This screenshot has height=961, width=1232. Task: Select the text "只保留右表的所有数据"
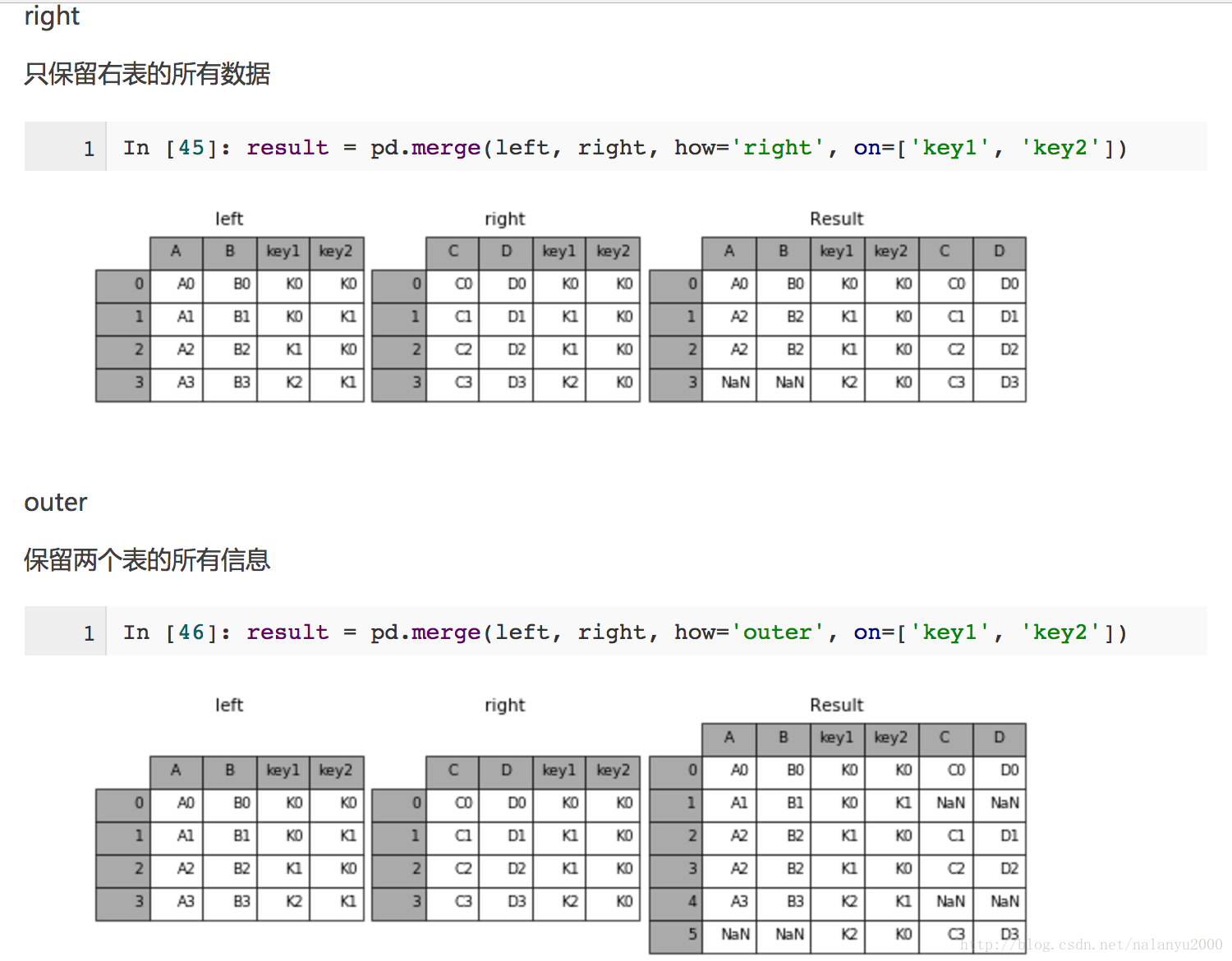pos(147,74)
